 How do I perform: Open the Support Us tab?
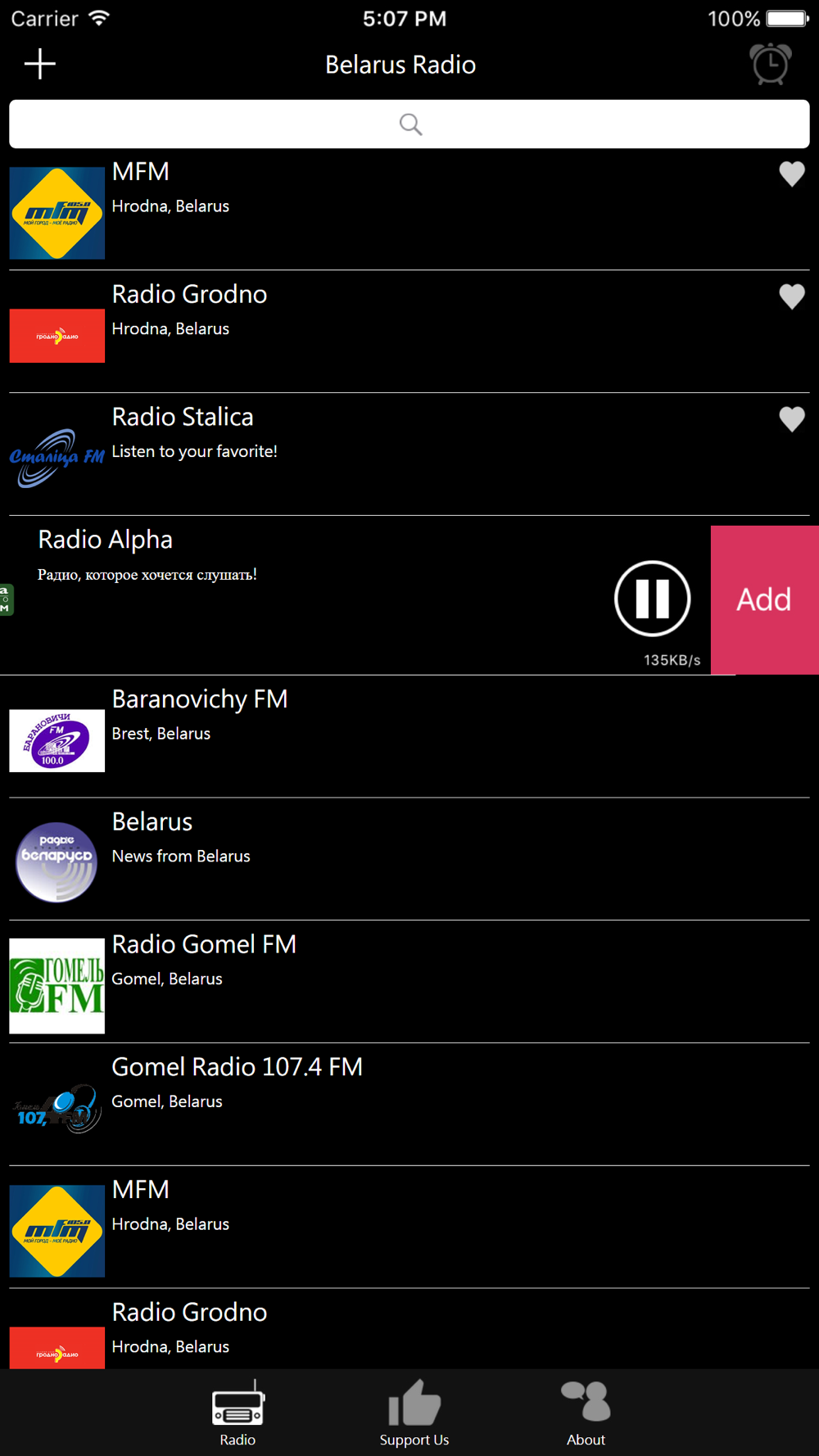coord(414,1413)
